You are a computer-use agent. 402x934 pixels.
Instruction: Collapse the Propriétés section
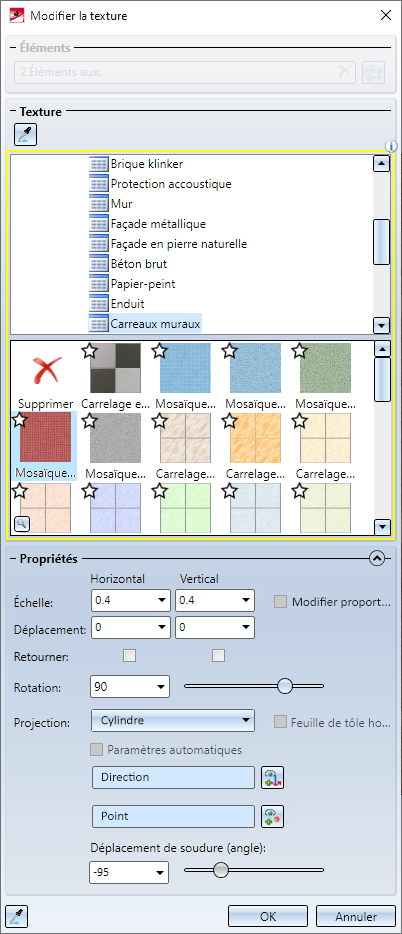pos(376,559)
